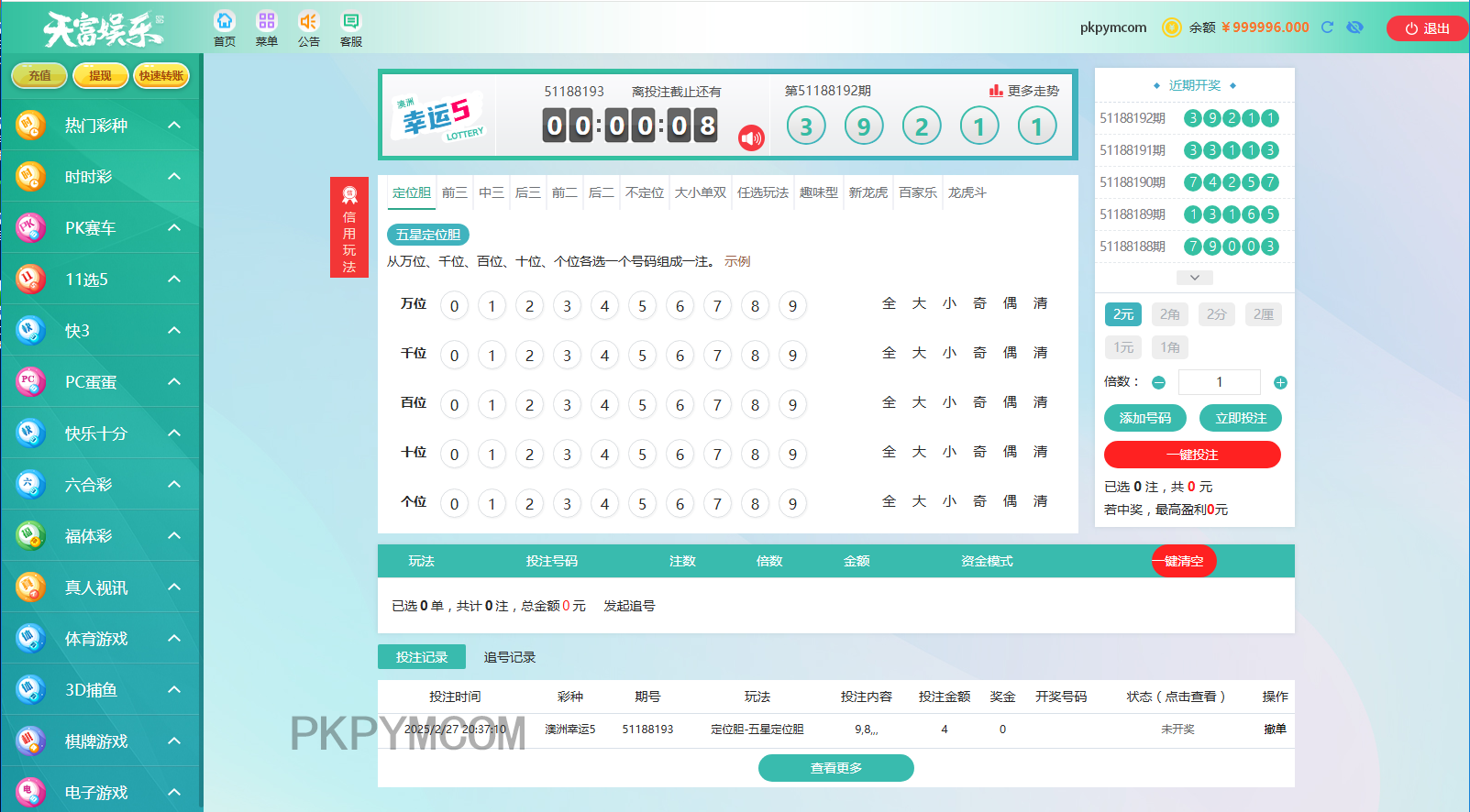This screenshot has height=812, width=1470.
Task: Click the 快3 sidebar icon
Action: click(30, 330)
